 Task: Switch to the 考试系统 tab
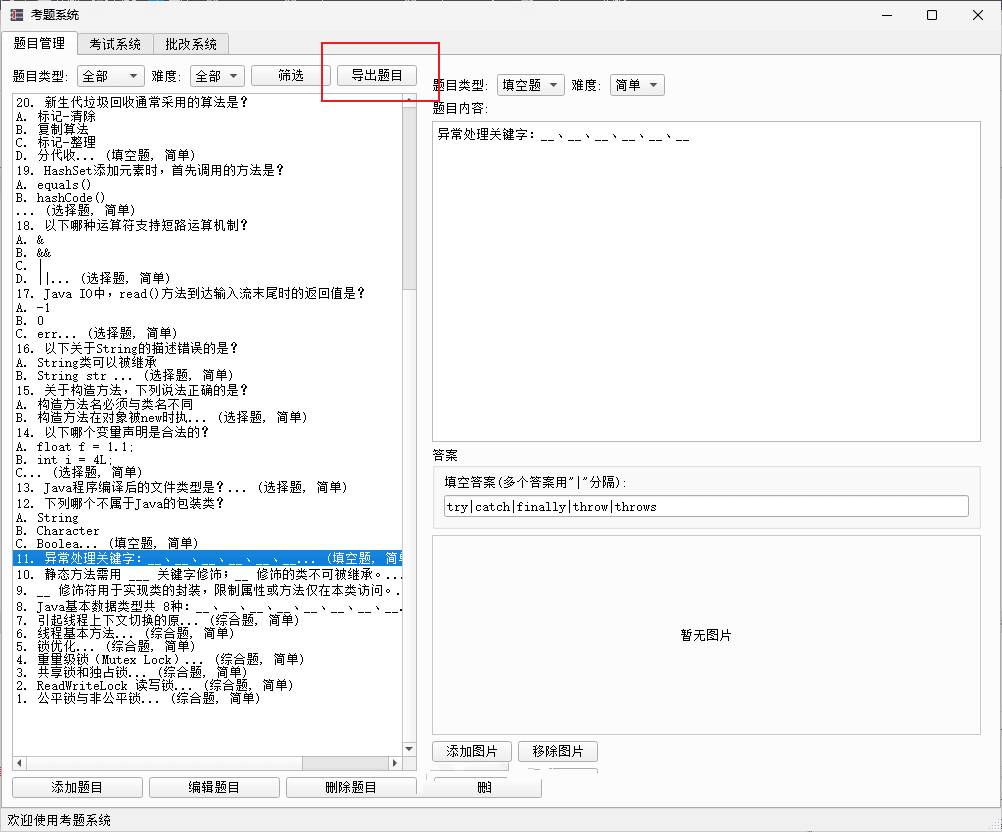click(115, 44)
